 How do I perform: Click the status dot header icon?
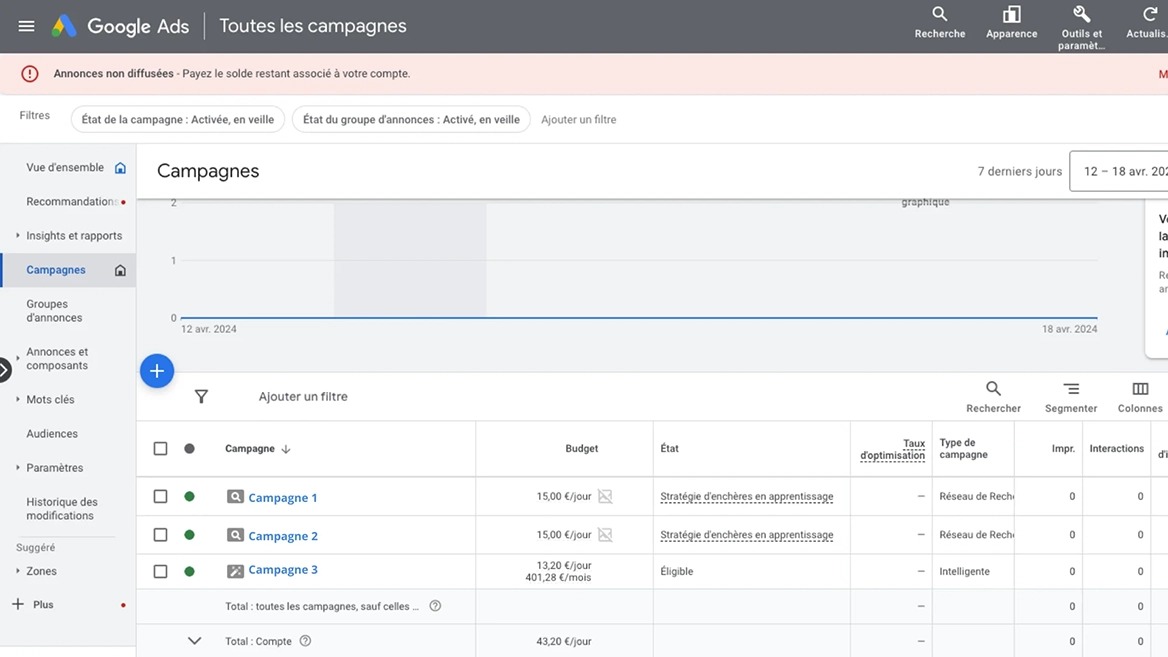click(x=189, y=448)
